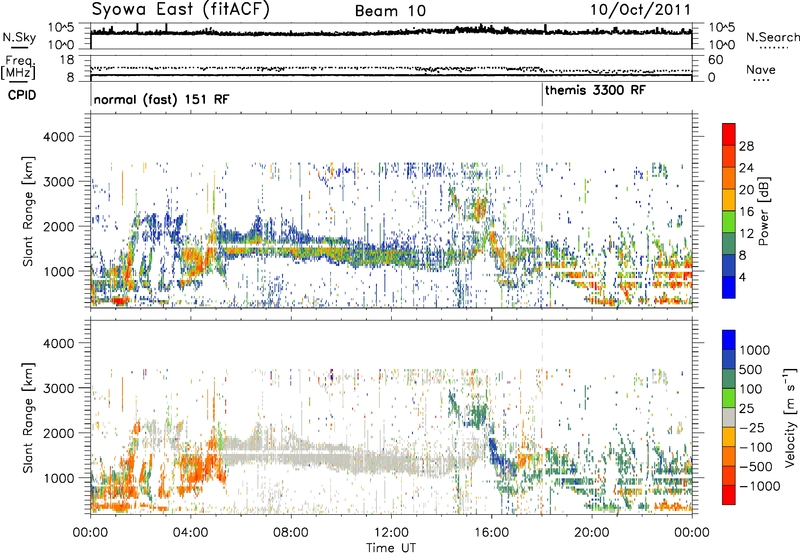
Task: Click the "60" Nave axis tick
Action: pyautogui.click(x=715, y=60)
